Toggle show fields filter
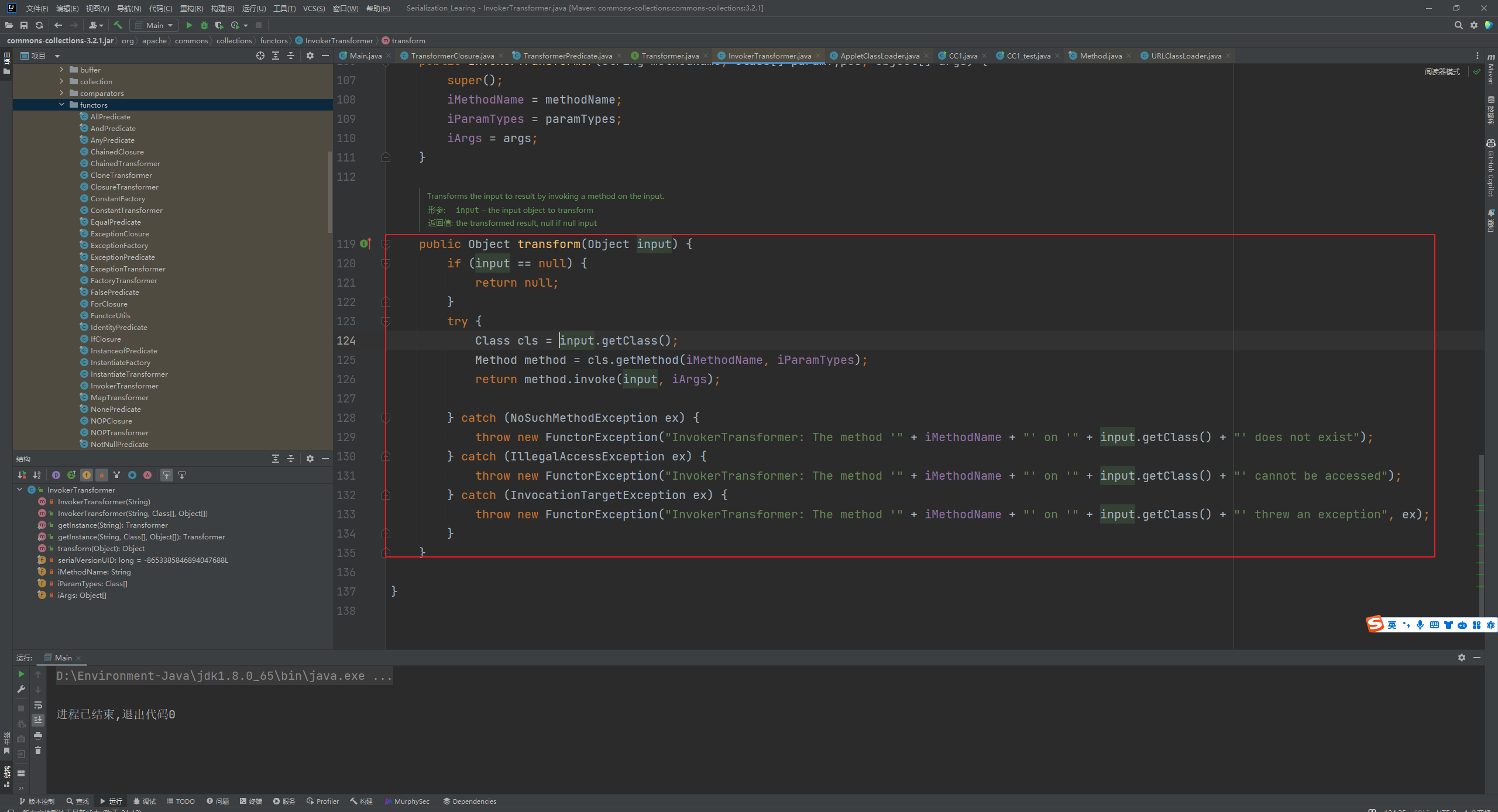Screen dimensions: 1498x812 pos(87,475)
